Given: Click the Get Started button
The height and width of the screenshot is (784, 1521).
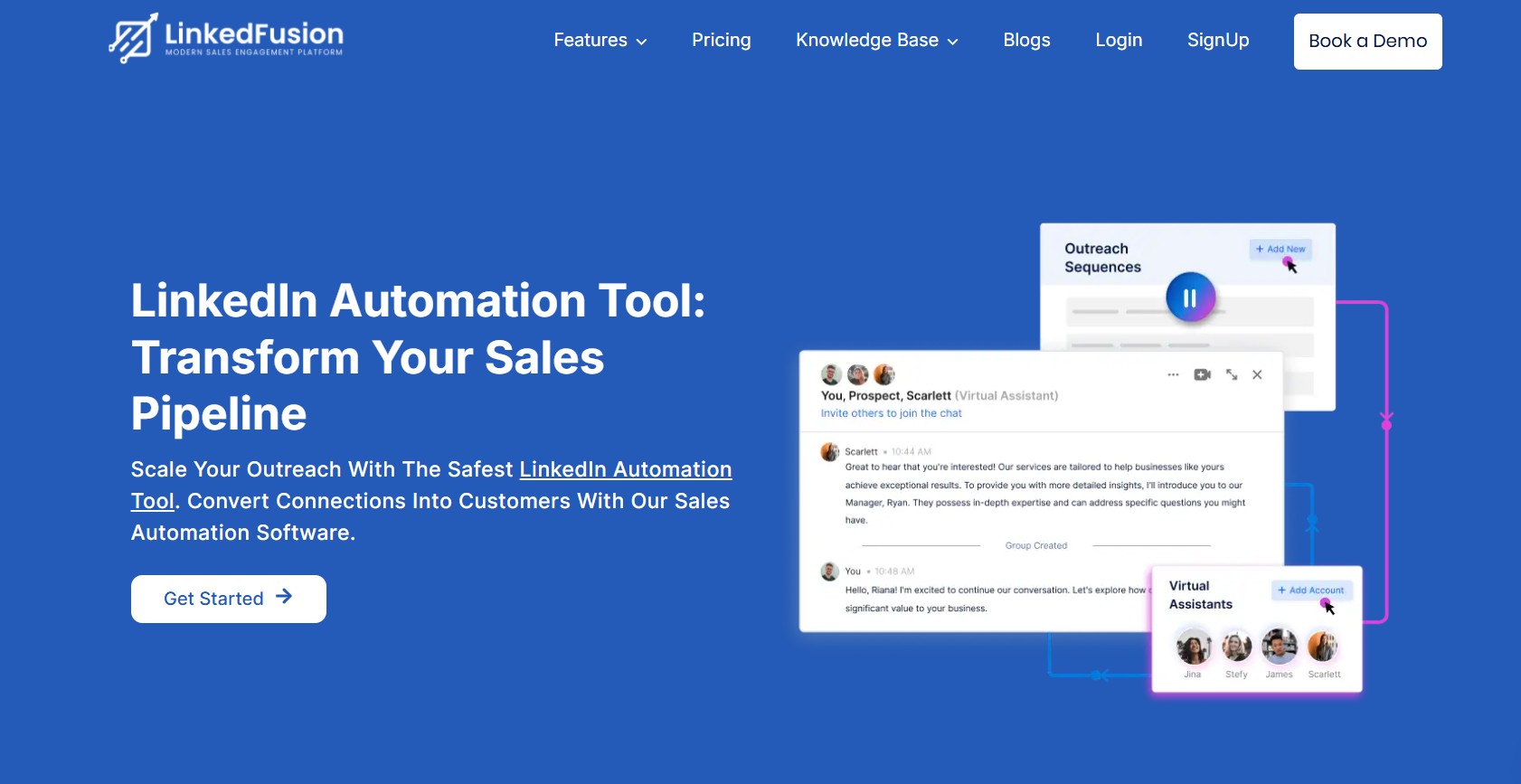Looking at the screenshot, I should pyautogui.click(x=229, y=599).
